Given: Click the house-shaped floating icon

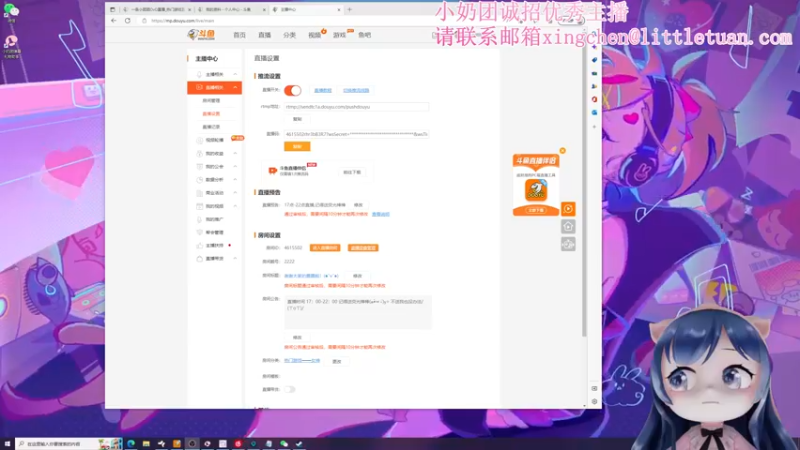Looking at the screenshot, I should coord(568,227).
